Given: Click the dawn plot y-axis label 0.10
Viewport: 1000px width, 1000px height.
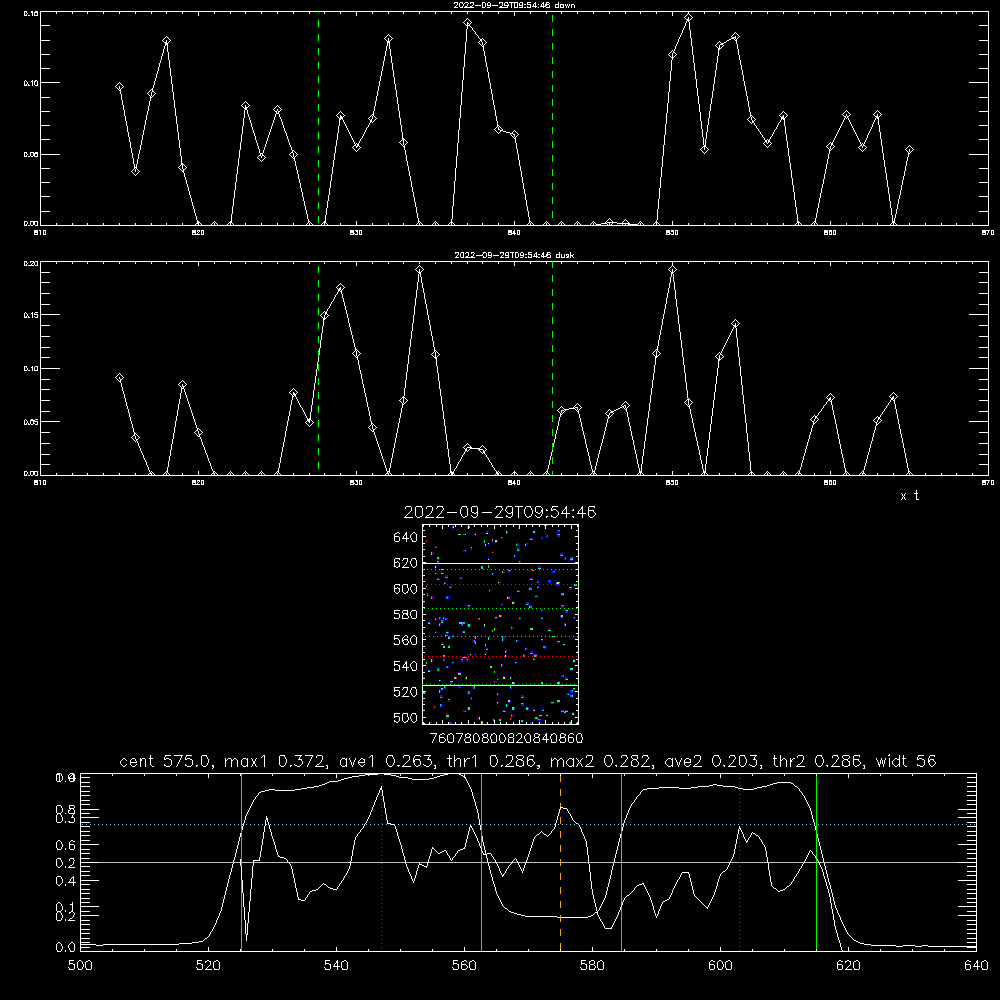Looking at the screenshot, I should pos(31,83).
